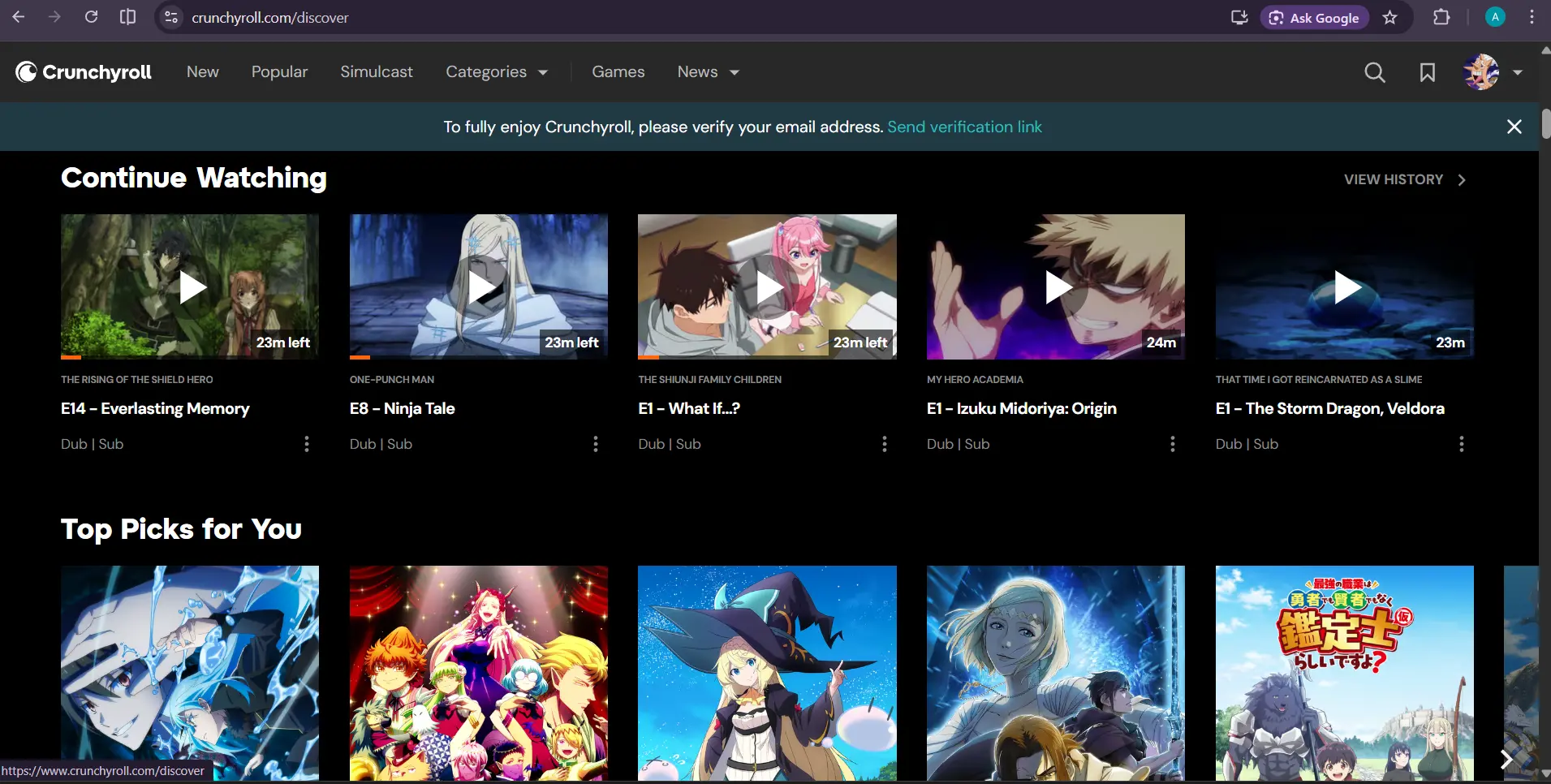Open options menu for What If...?
The image size is (1551, 784).
pyautogui.click(x=884, y=444)
